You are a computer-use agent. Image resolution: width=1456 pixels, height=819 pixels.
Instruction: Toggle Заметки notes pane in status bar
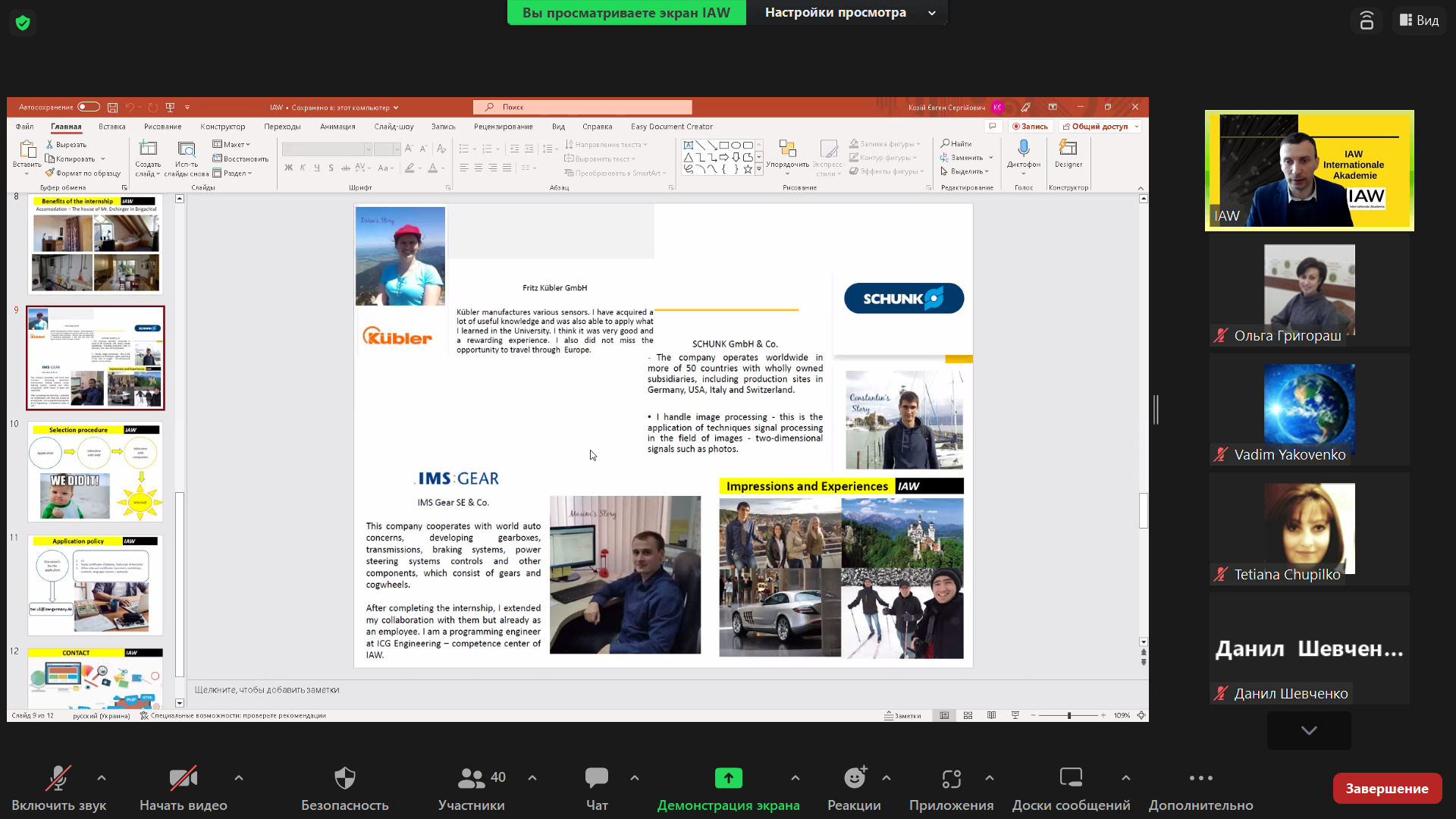pyautogui.click(x=902, y=715)
